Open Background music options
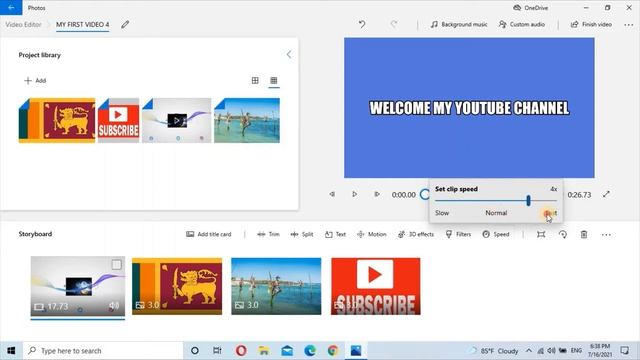The height and width of the screenshot is (360, 640). coord(459,24)
